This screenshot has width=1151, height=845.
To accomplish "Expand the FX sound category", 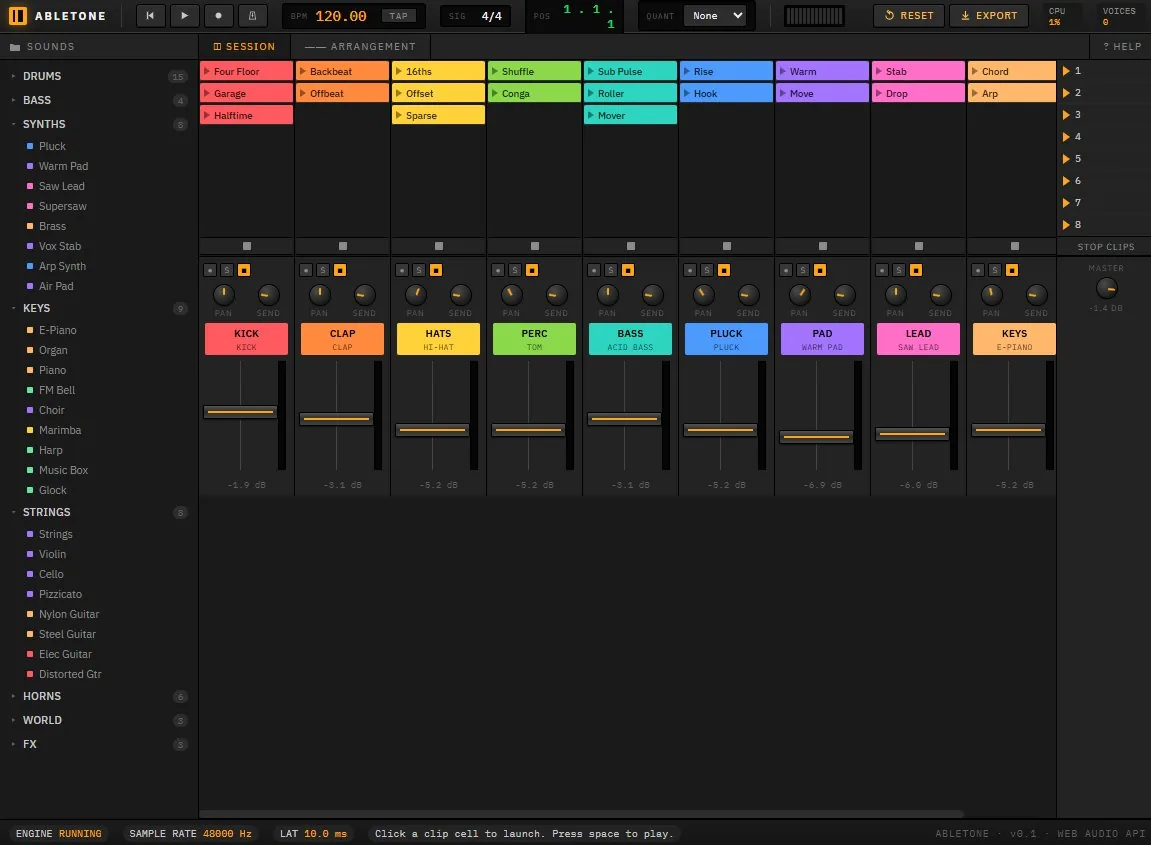I will click(99, 744).
